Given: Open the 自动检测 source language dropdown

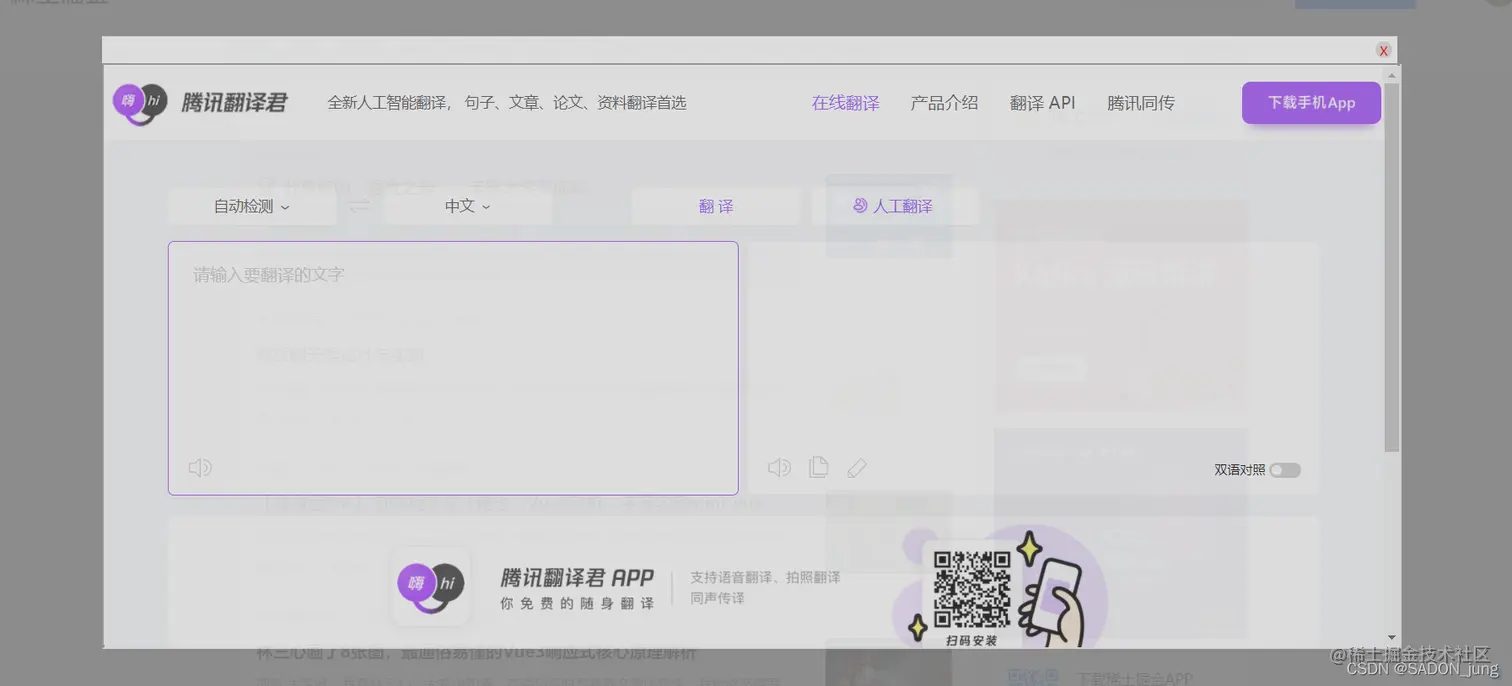Looking at the screenshot, I should tap(252, 206).
